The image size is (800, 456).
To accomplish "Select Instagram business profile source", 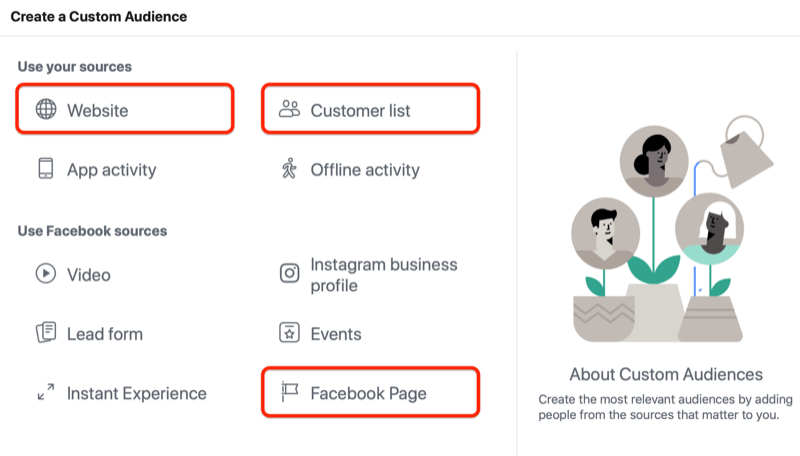I will [384, 275].
